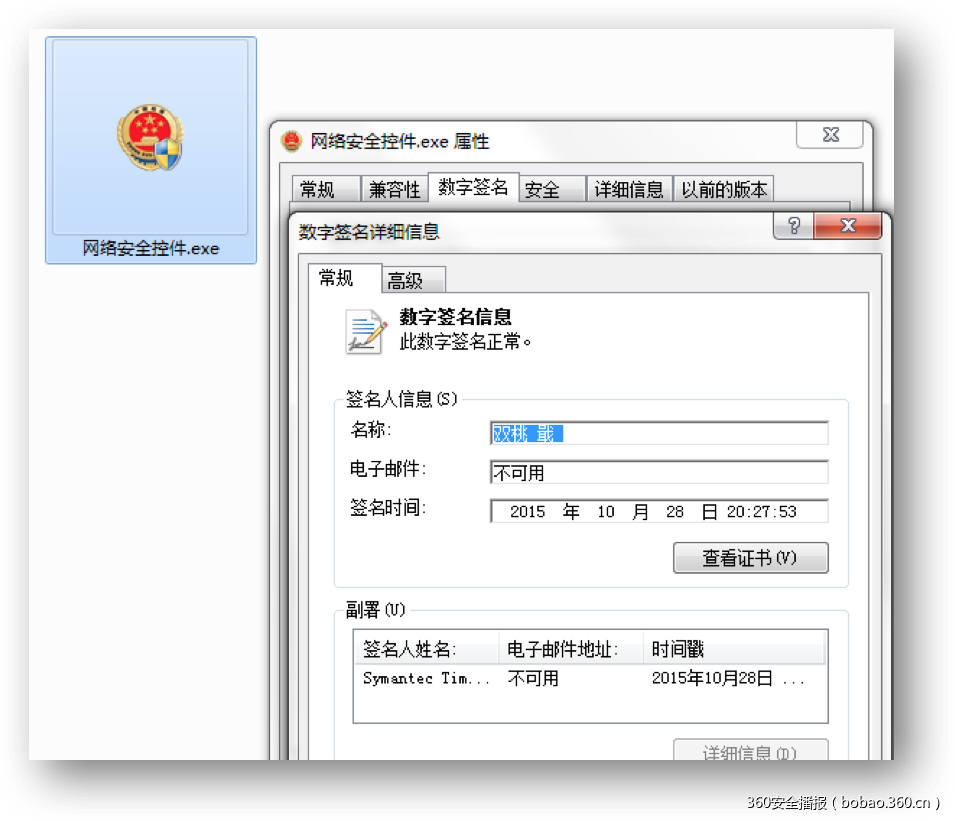Switch to the 详细信息 tab
Viewport: 955px width, 821px height.
[x=629, y=188]
